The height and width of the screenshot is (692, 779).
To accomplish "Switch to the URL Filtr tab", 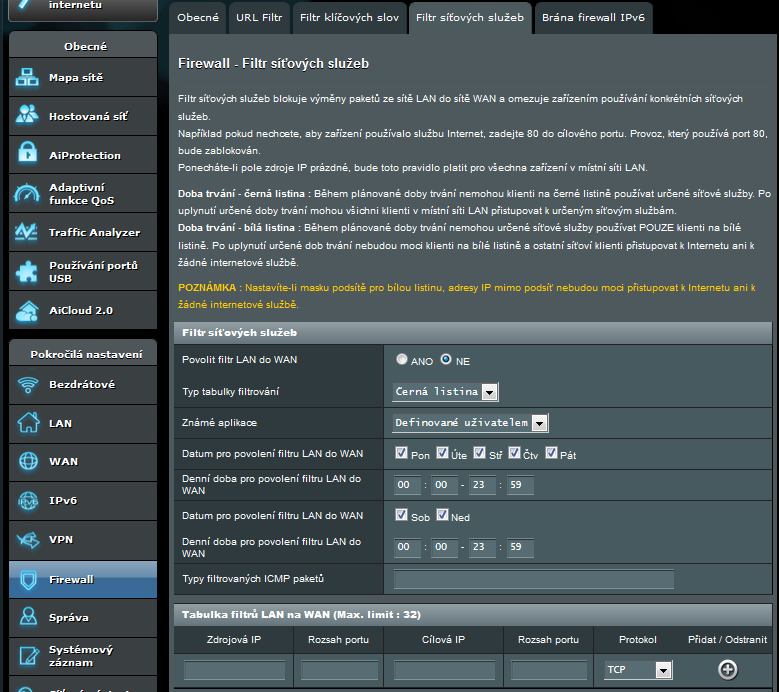I will [x=260, y=18].
